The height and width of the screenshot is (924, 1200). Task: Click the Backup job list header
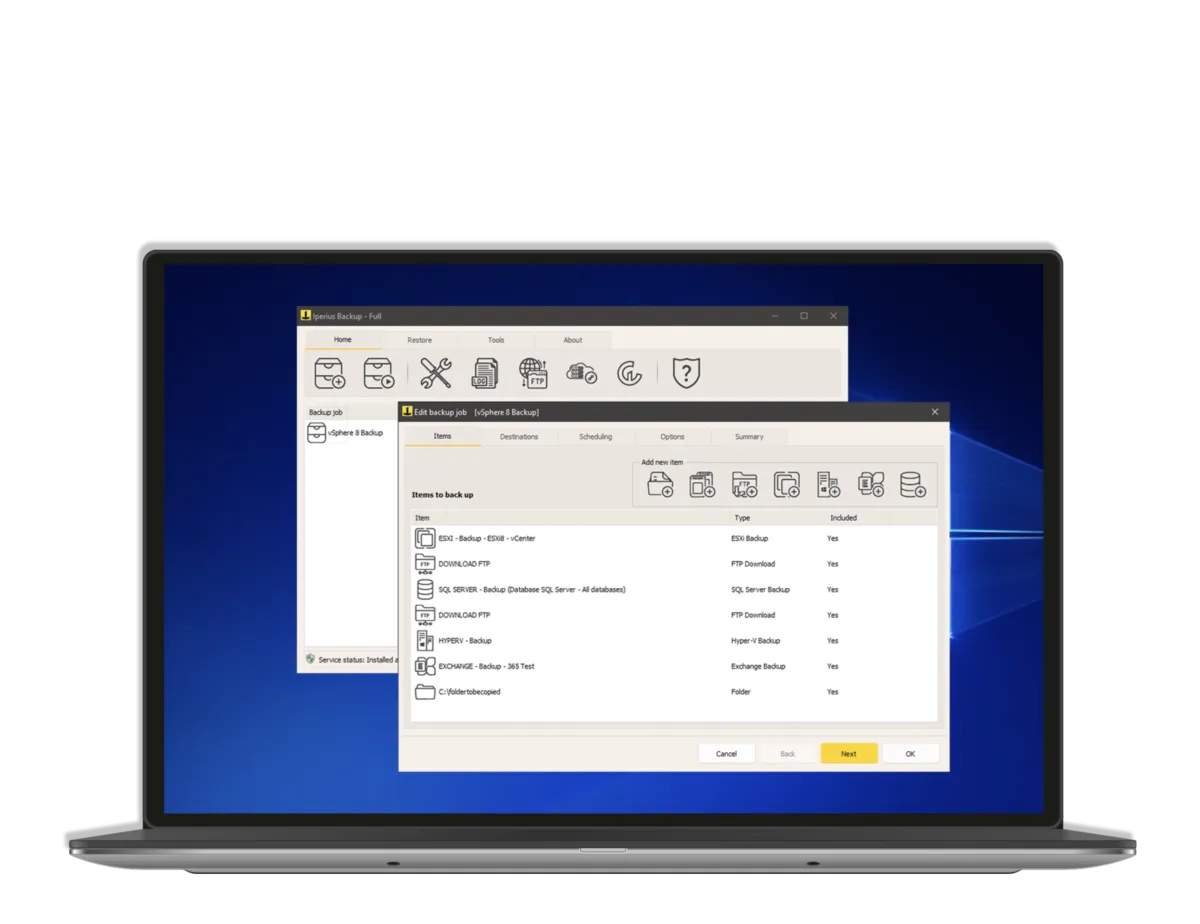click(351, 412)
